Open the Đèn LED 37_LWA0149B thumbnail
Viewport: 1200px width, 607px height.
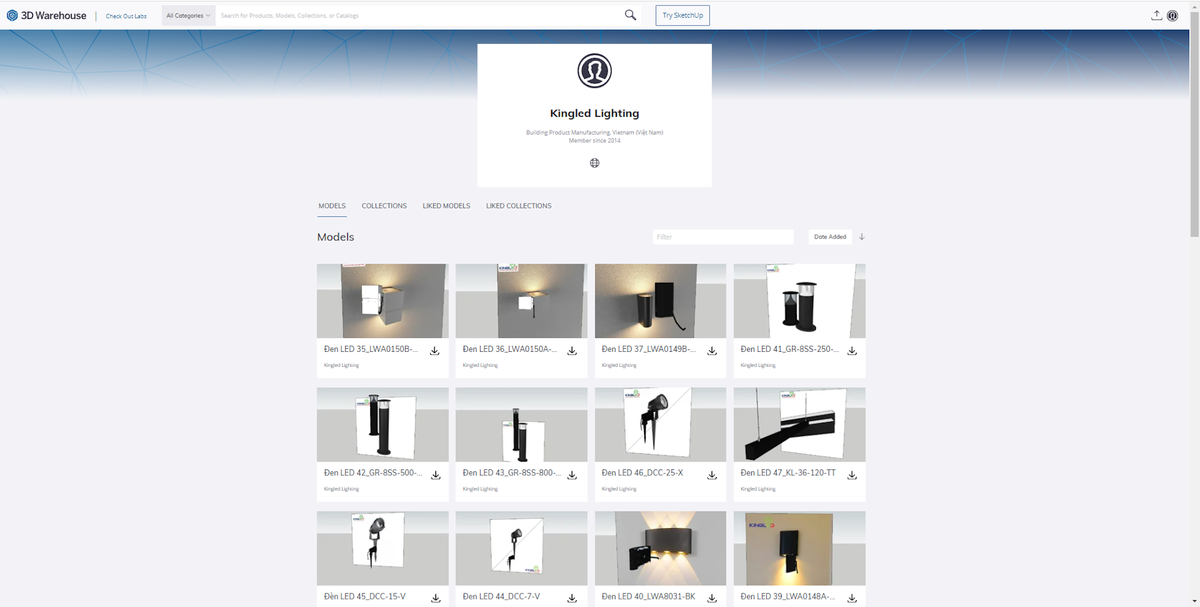(660, 301)
